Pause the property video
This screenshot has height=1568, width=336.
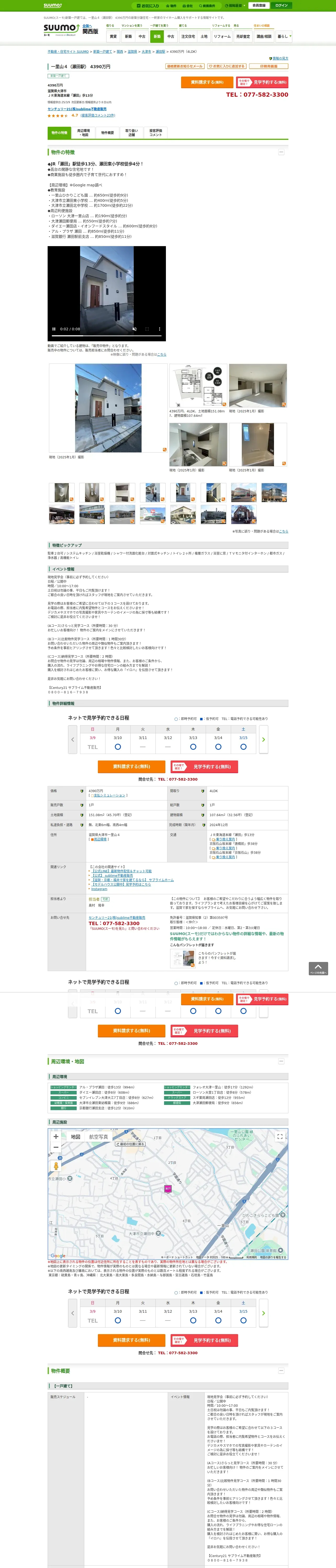[x=54, y=329]
